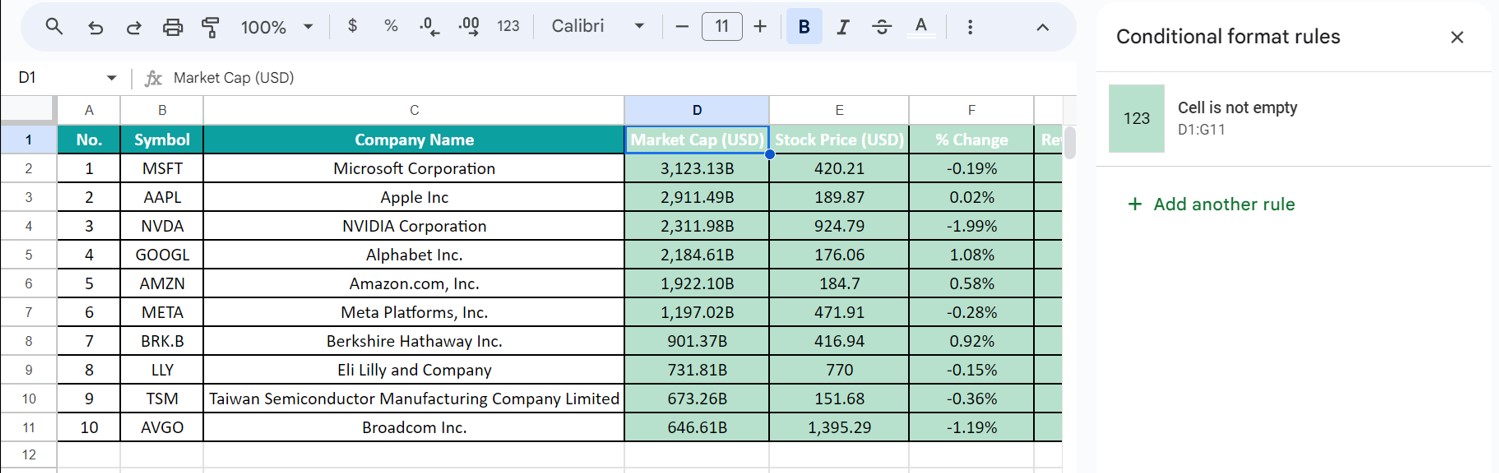Click the % Change header cell
Screen dimensions: 1499x473
coord(971,140)
